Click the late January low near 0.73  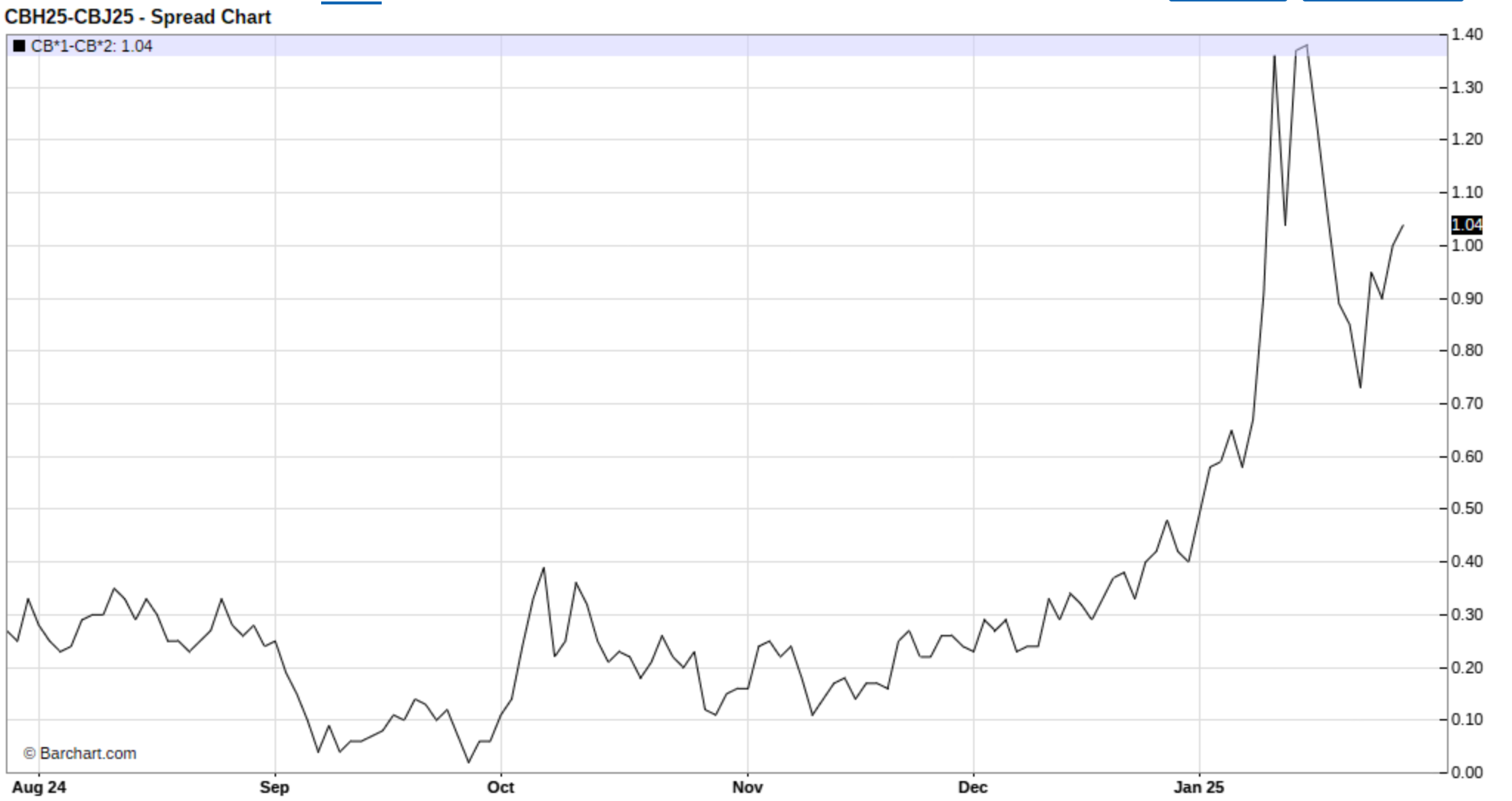1360,388
